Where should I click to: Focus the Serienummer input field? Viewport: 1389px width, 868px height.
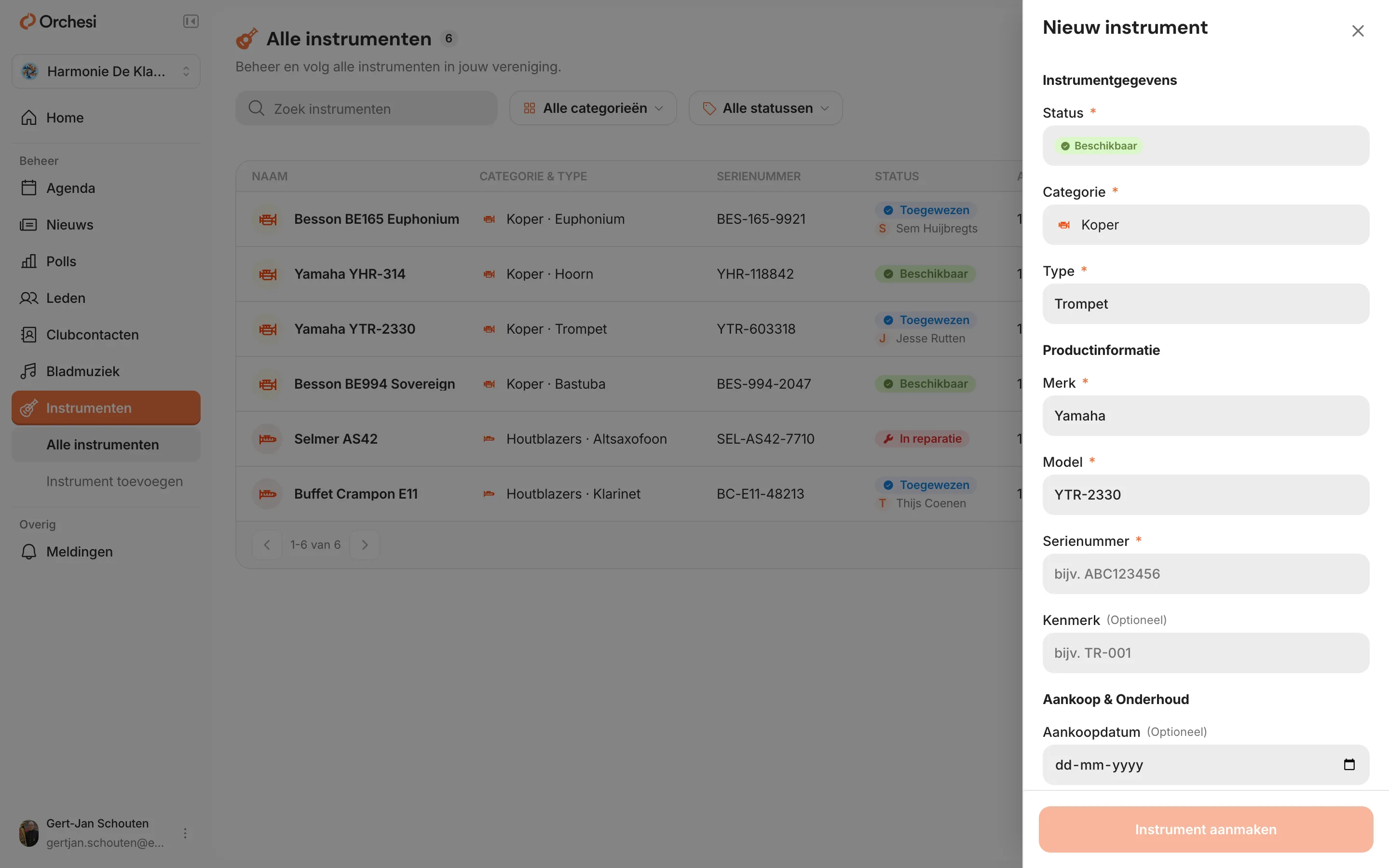(x=1206, y=574)
